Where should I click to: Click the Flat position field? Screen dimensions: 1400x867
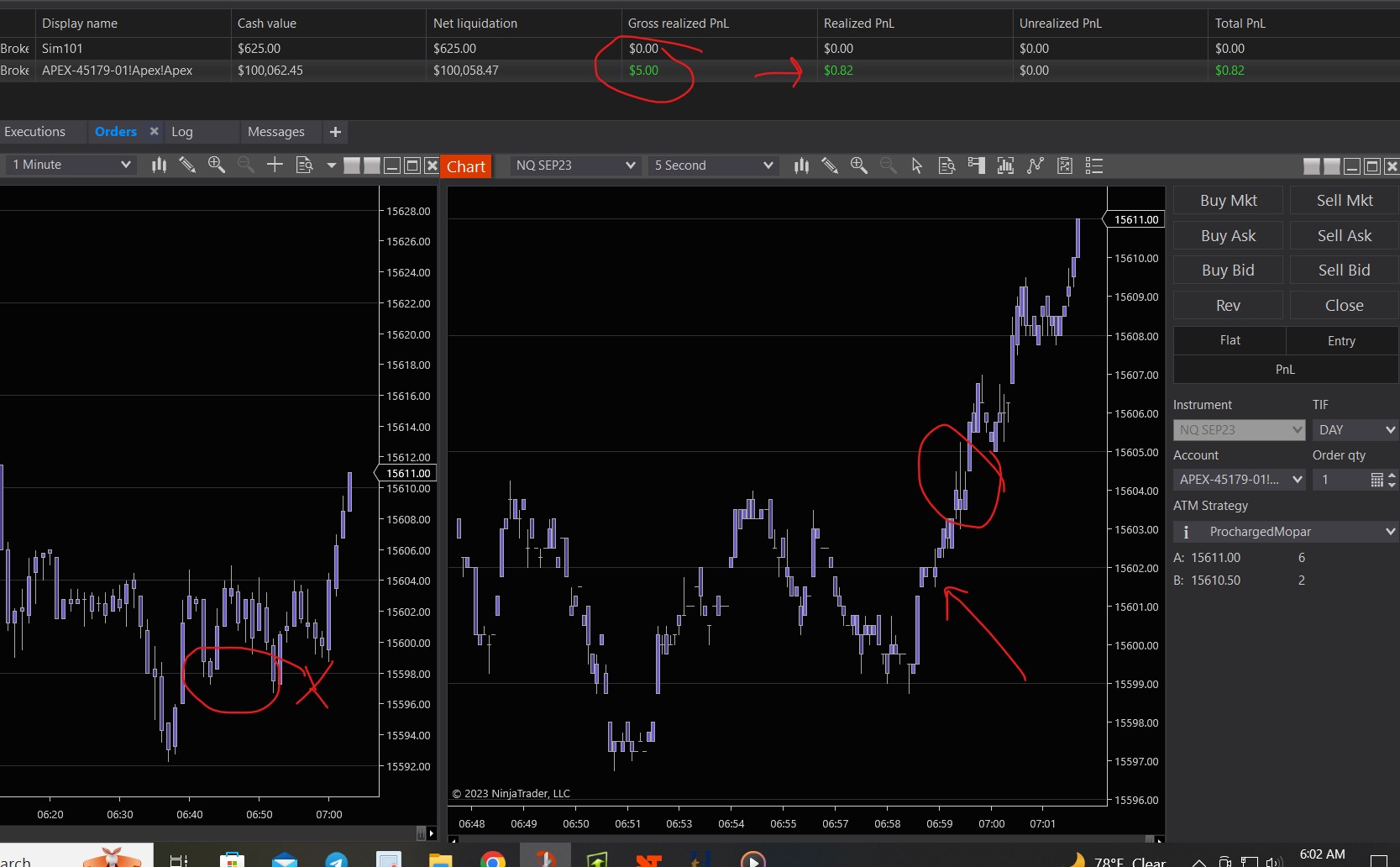pos(1230,340)
